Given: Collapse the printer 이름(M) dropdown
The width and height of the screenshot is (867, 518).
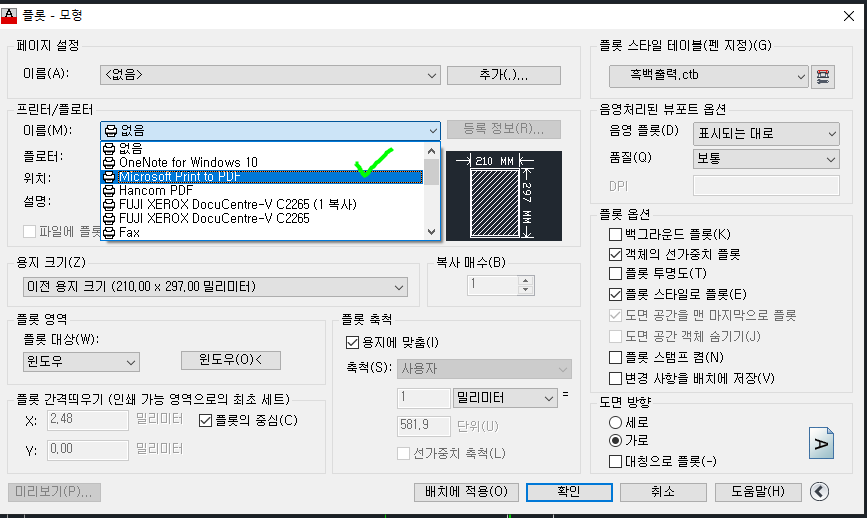Looking at the screenshot, I should click(270, 130).
